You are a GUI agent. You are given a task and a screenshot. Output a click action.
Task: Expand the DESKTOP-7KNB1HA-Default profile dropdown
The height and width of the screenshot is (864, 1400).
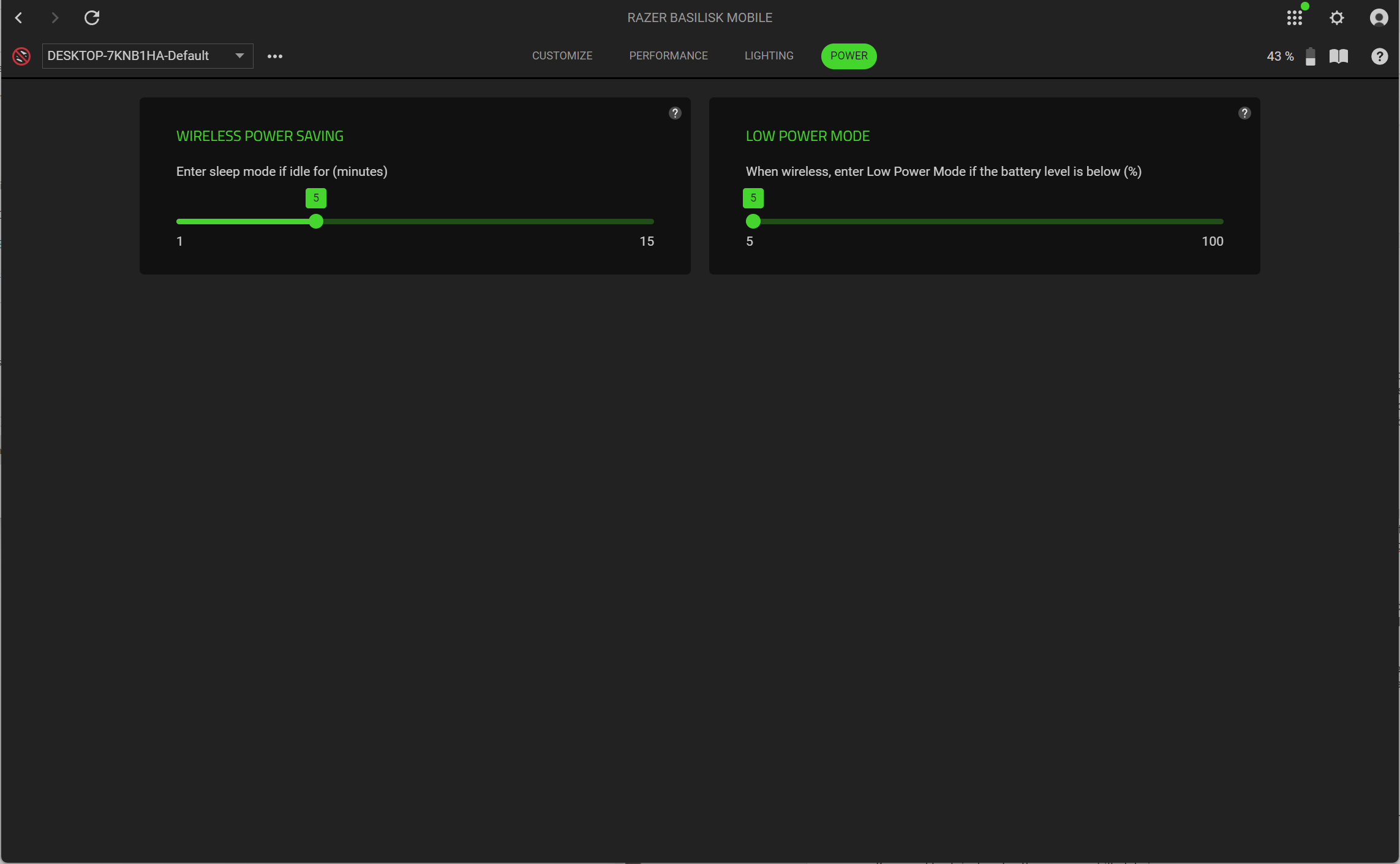pos(148,56)
